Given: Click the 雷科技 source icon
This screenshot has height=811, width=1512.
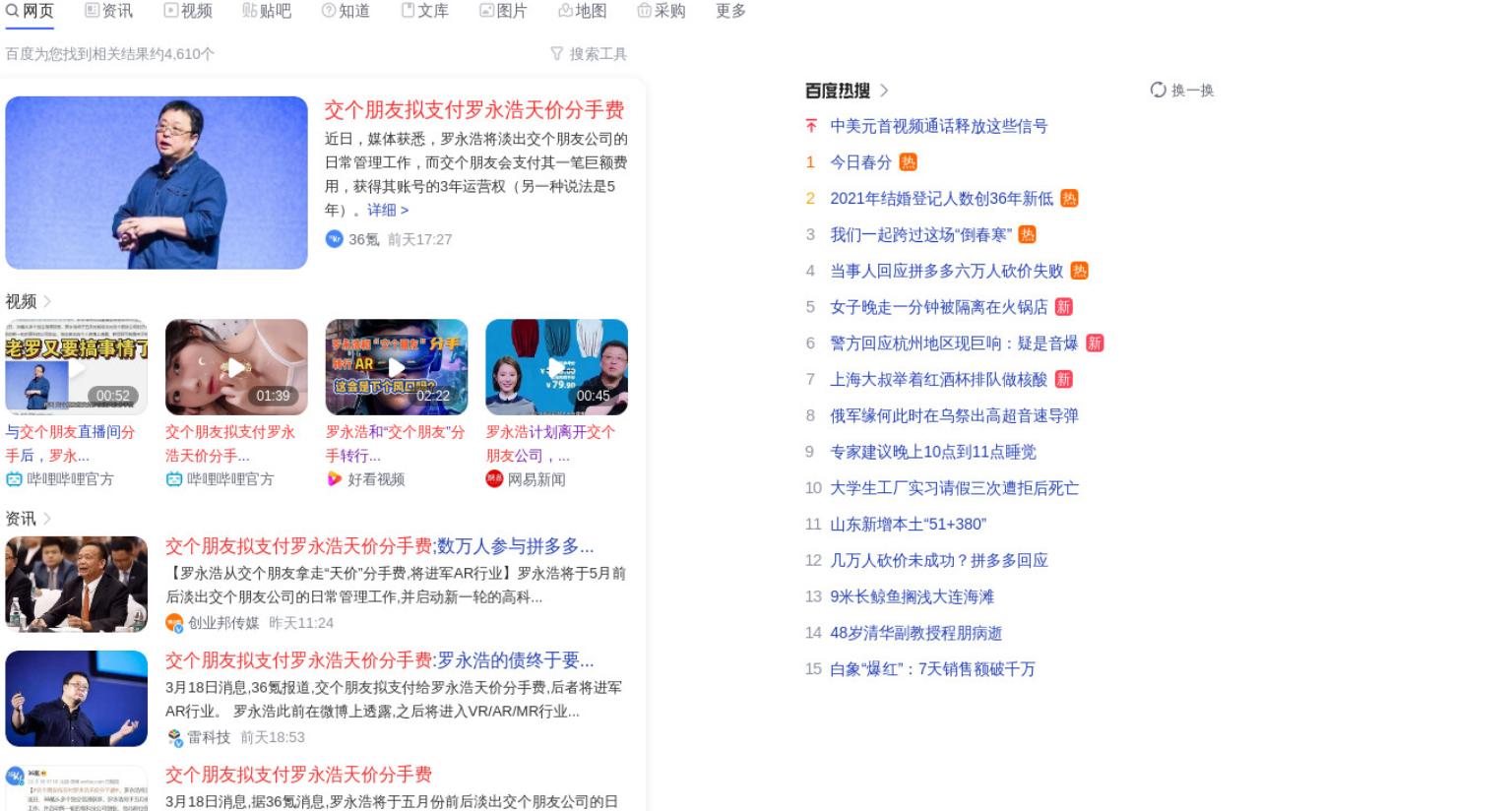Looking at the screenshot, I should (x=175, y=737).
